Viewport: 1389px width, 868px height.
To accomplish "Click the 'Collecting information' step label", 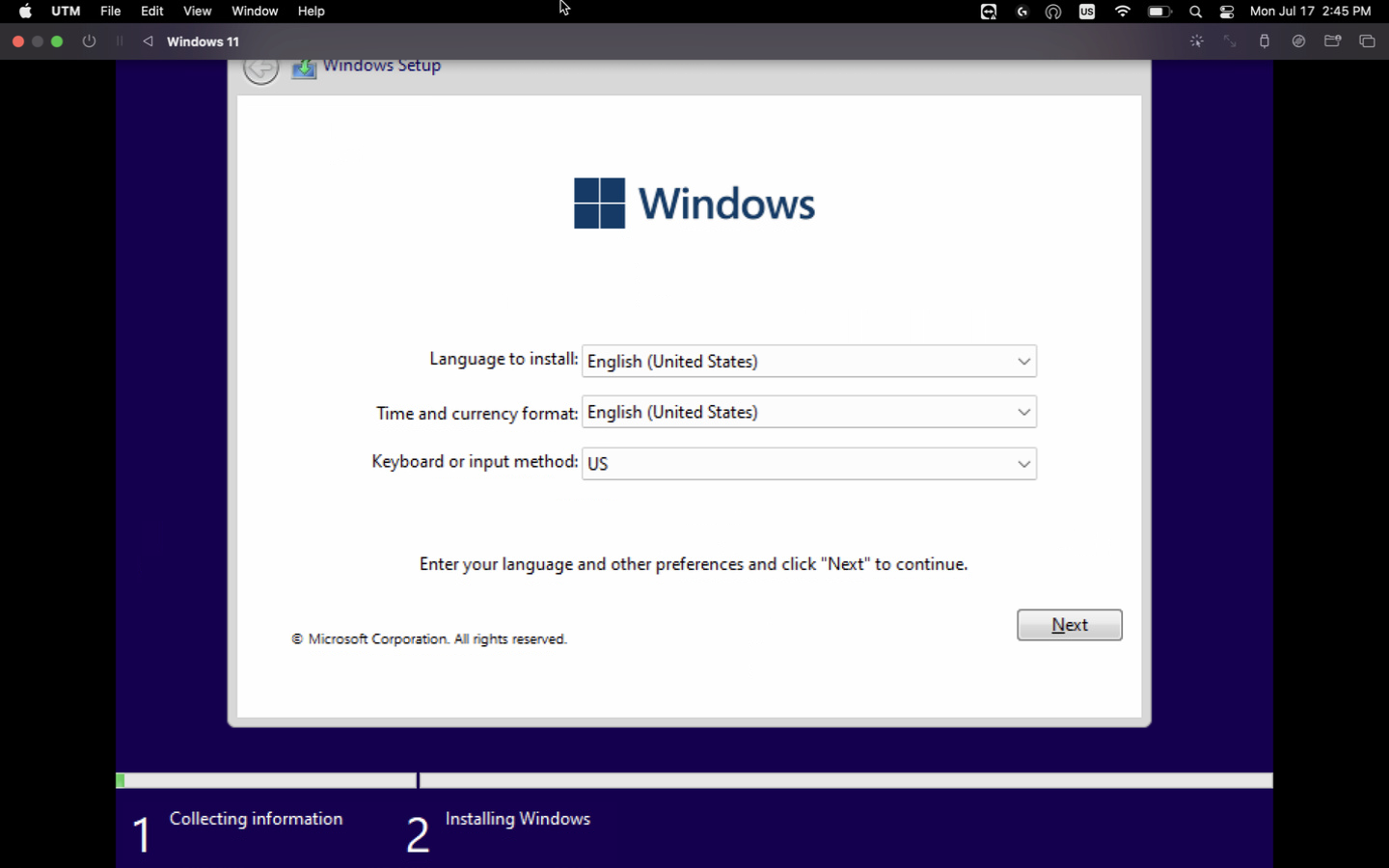I will (256, 819).
